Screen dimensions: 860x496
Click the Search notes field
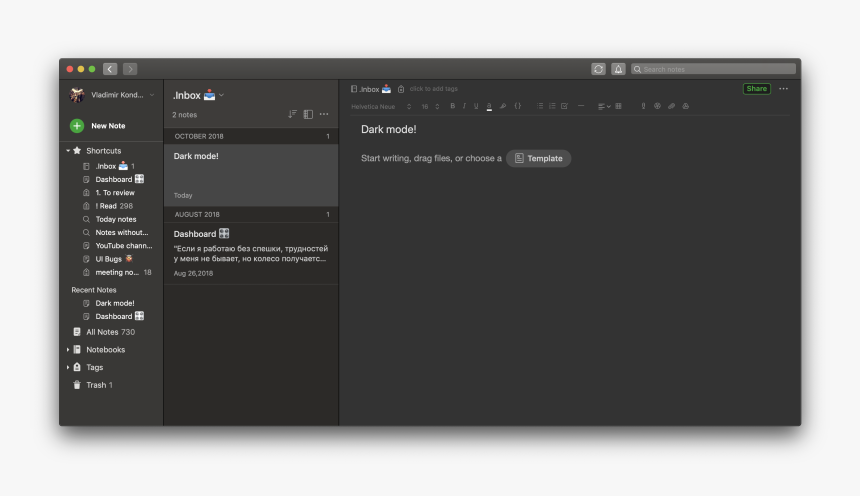(716, 69)
